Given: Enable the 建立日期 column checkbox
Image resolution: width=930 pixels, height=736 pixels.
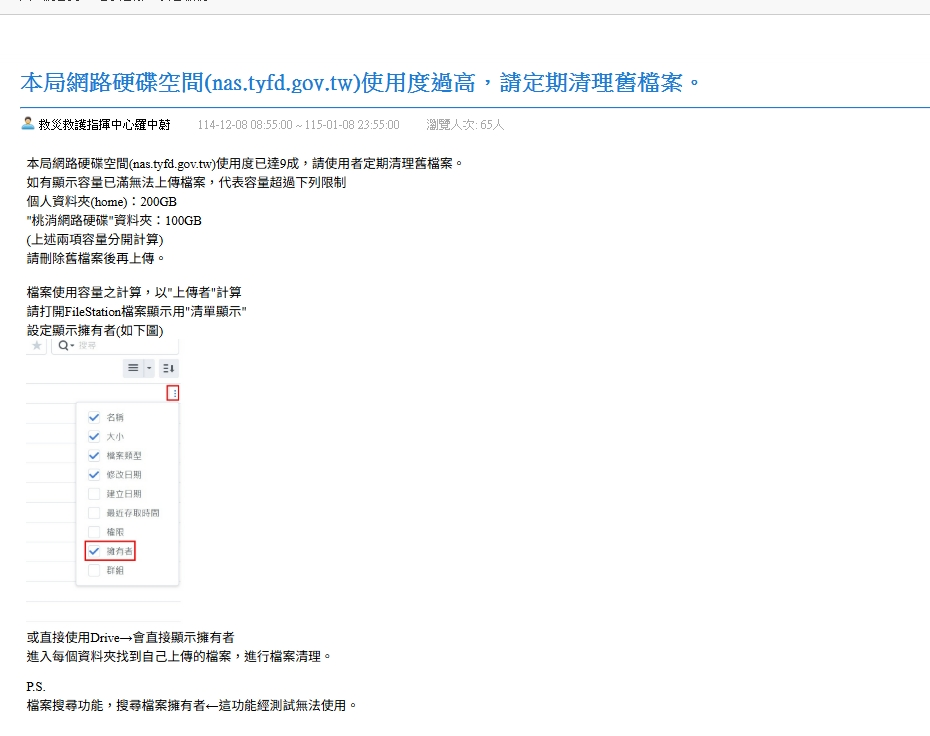Looking at the screenshot, I should [x=94, y=494].
